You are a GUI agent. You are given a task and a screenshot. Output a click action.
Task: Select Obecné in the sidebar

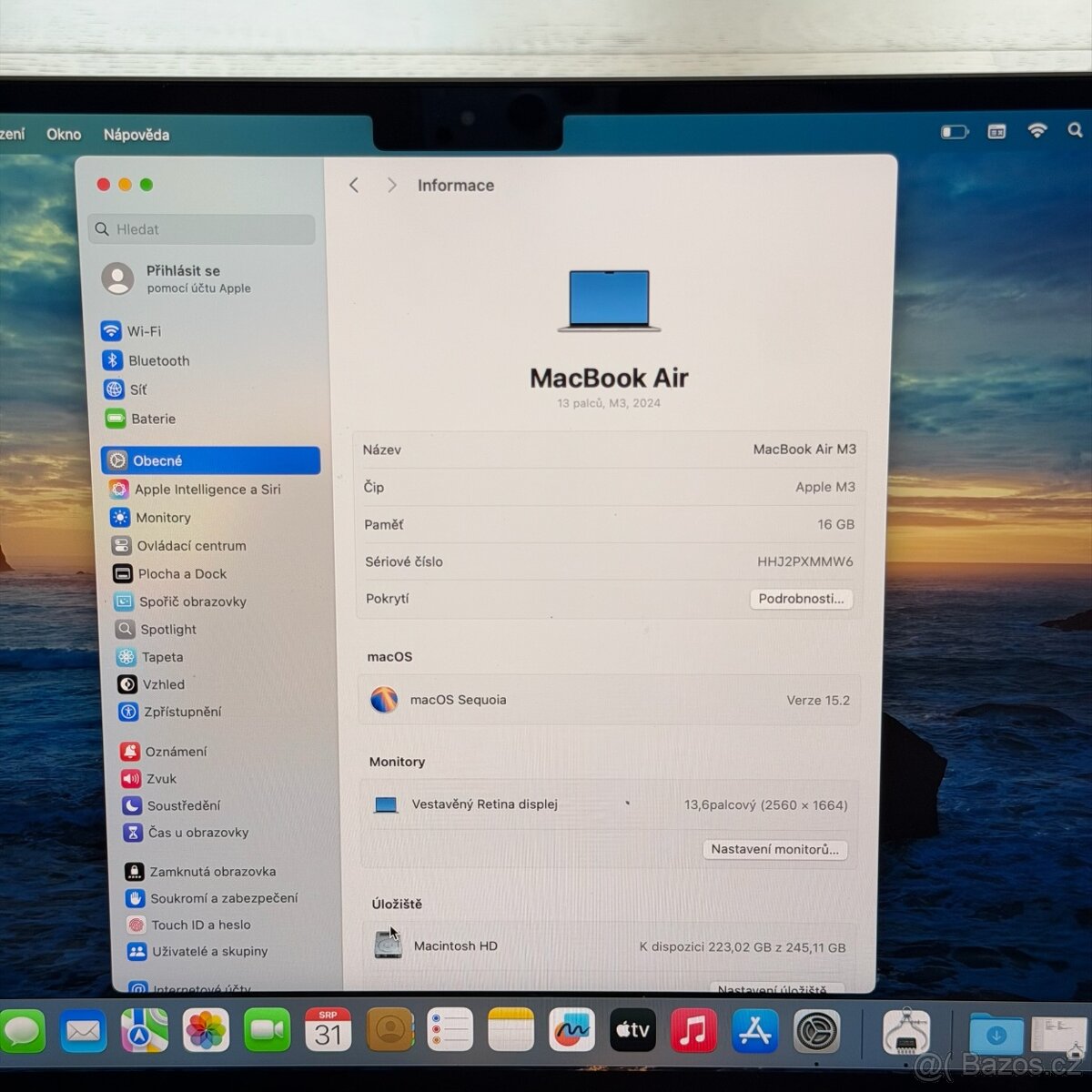tap(210, 460)
